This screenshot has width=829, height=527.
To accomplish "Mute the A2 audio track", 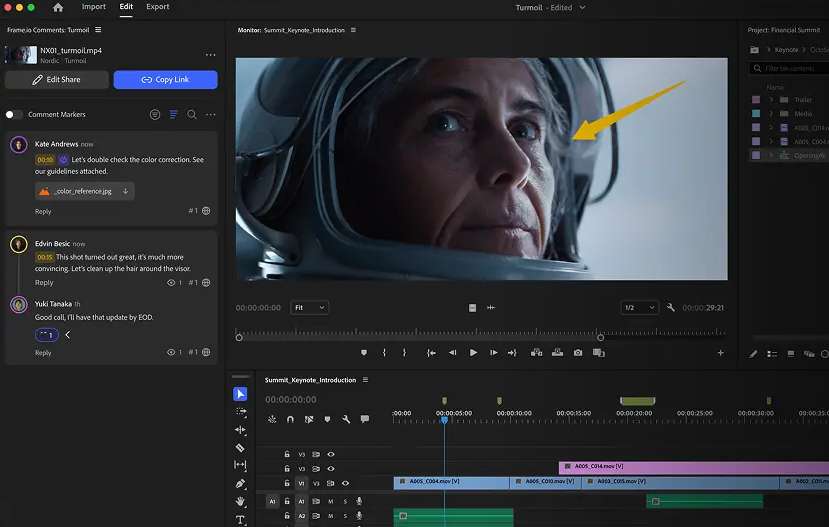I will click(x=331, y=516).
